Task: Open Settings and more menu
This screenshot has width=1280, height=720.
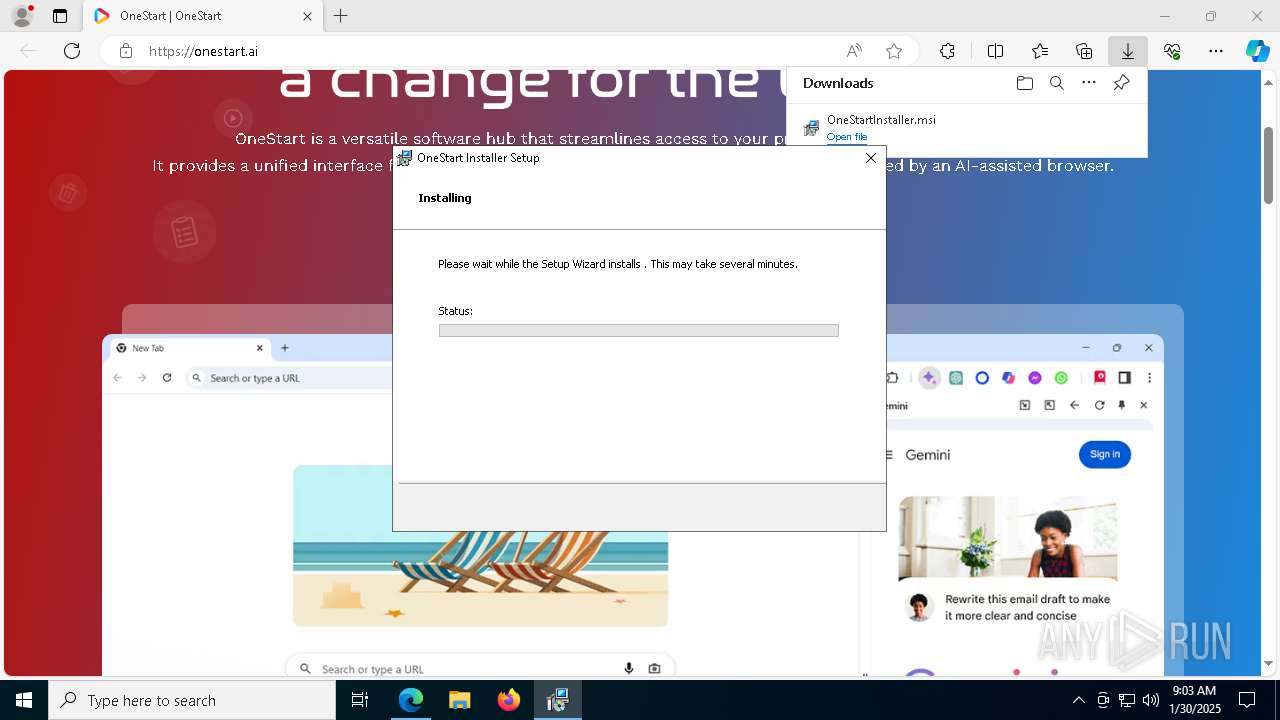Action: (1216, 51)
